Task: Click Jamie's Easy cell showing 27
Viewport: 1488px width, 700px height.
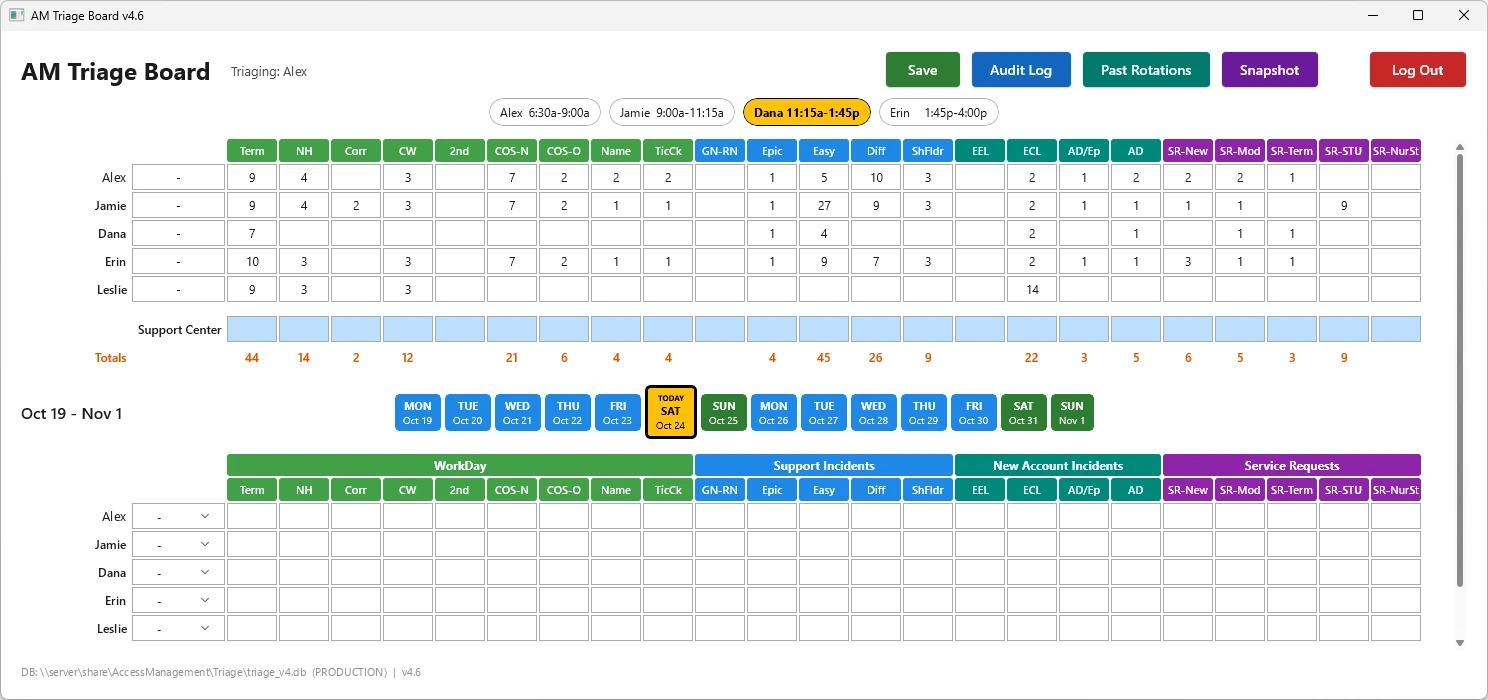Action: pyautogui.click(x=824, y=205)
